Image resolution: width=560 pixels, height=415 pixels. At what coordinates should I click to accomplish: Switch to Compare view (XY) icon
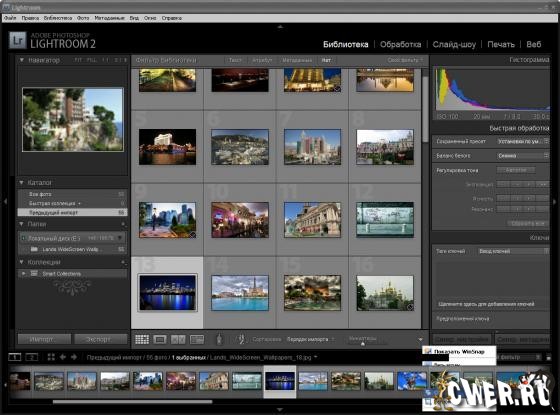178,339
